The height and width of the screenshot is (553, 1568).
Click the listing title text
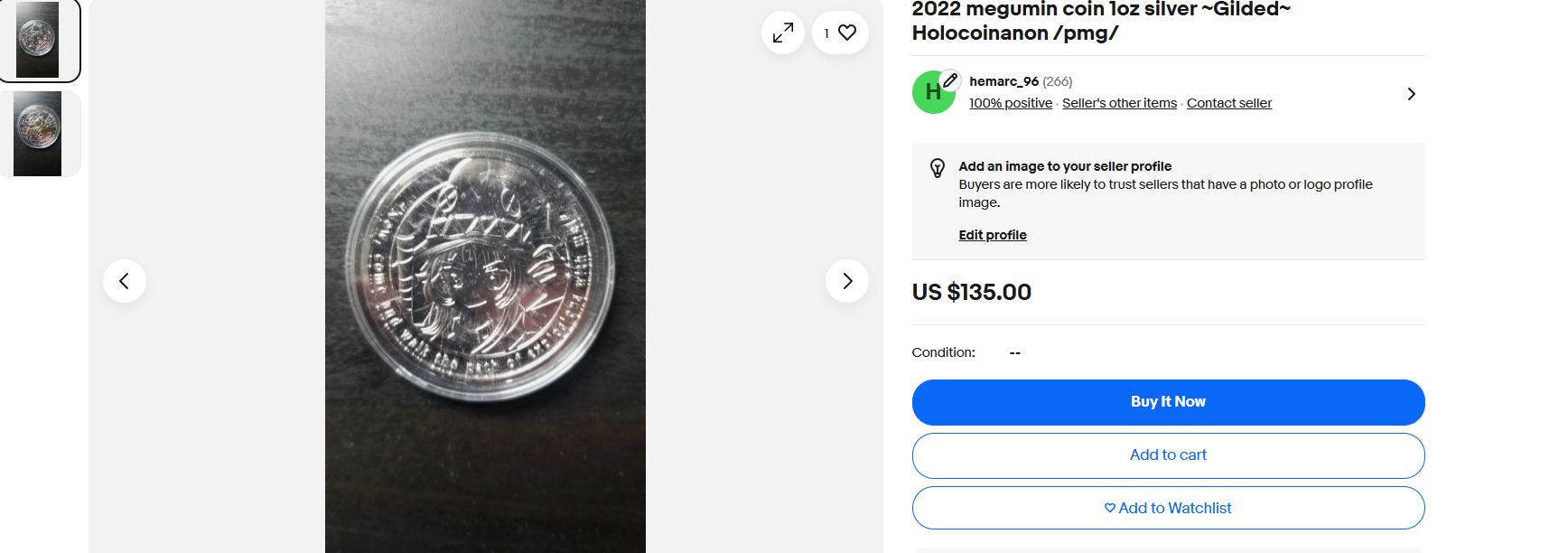pos(1101,22)
